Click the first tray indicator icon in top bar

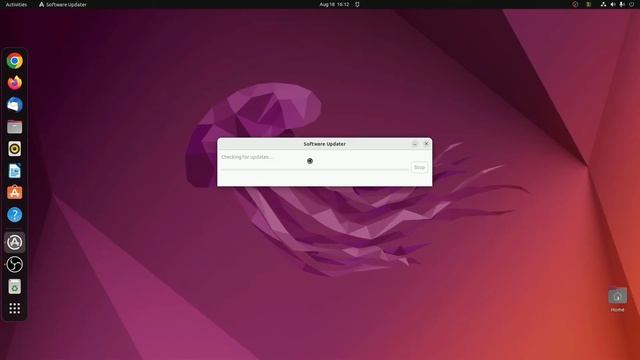pos(575,4)
